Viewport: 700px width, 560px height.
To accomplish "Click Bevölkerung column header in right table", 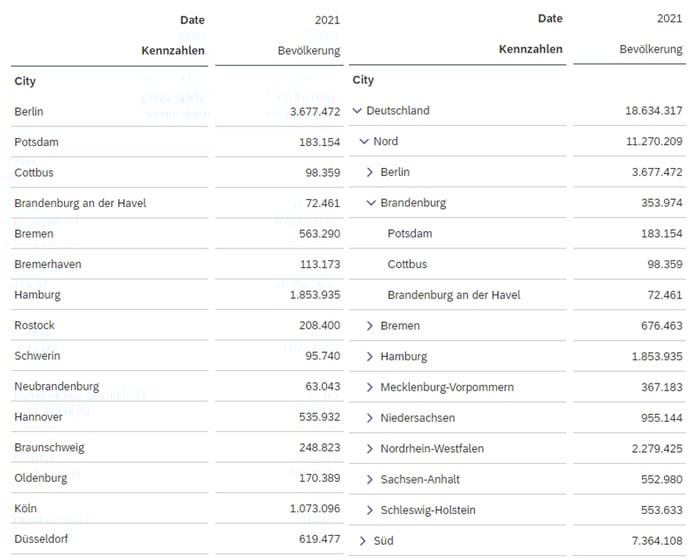I will (651, 49).
